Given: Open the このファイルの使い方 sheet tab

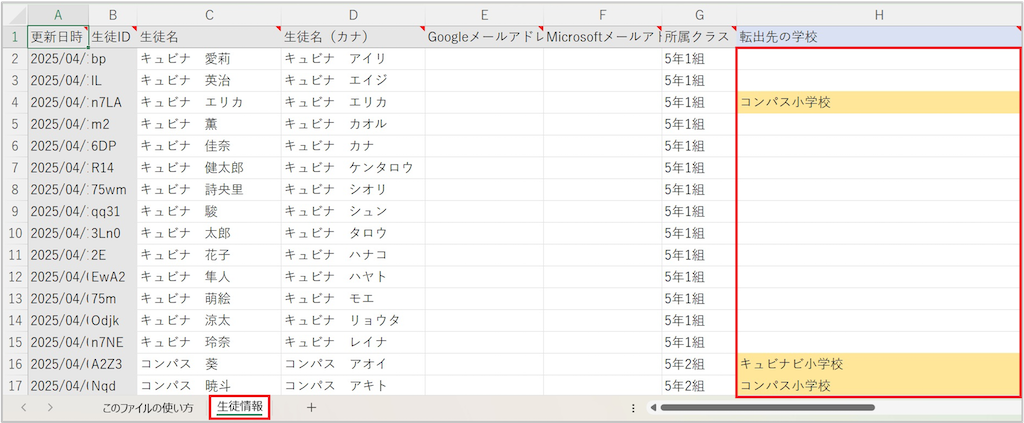Looking at the screenshot, I should tap(148, 408).
